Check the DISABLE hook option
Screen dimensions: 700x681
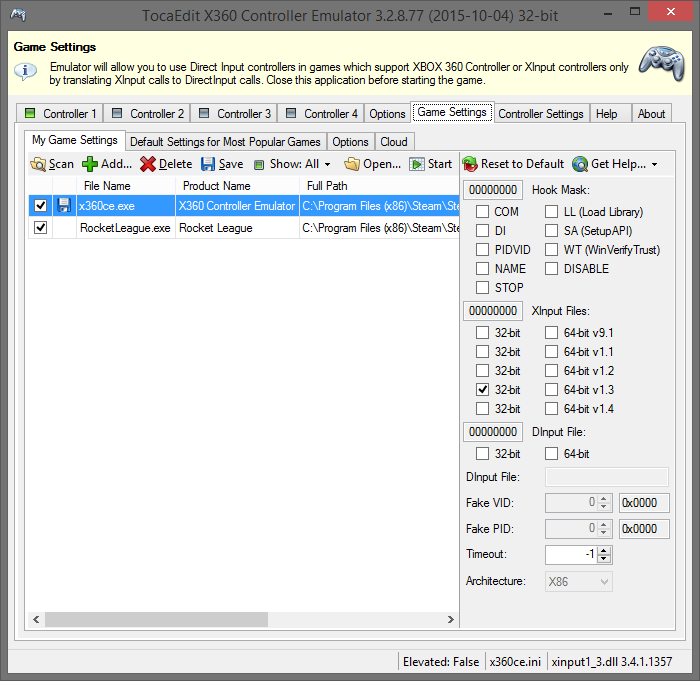(x=551, y=268)
